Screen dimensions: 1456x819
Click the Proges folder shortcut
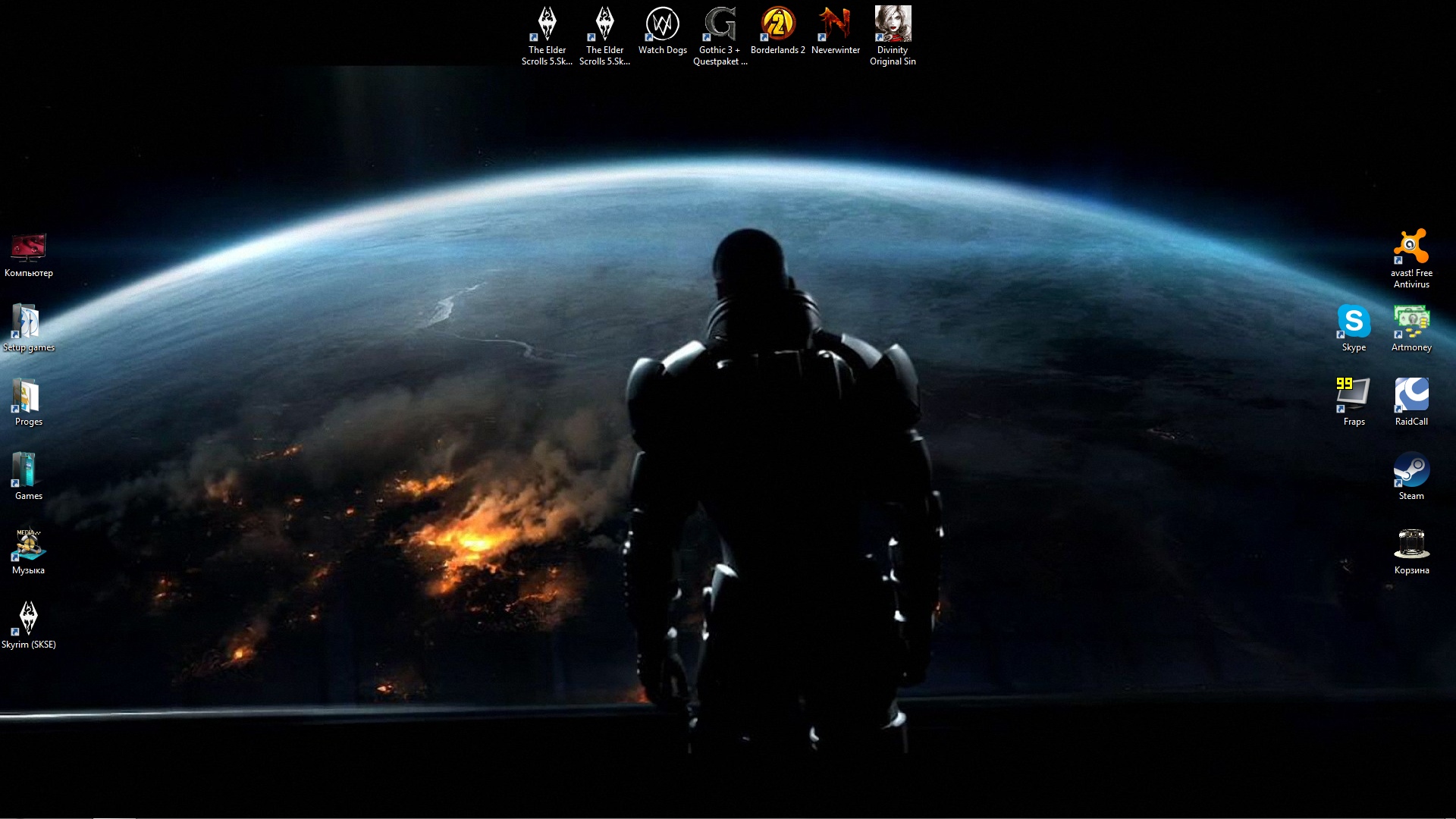(29, 403)
